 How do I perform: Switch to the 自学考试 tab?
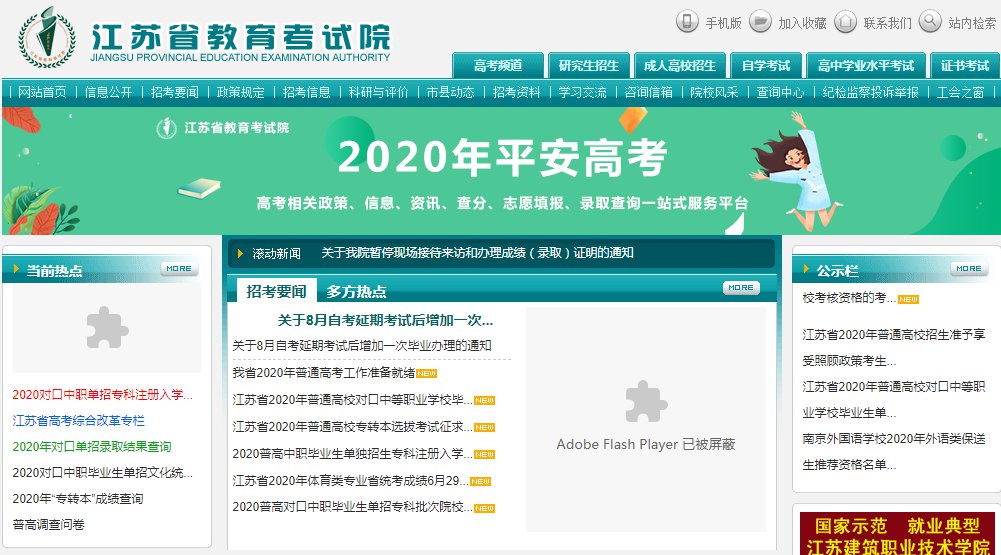(765, 65)
